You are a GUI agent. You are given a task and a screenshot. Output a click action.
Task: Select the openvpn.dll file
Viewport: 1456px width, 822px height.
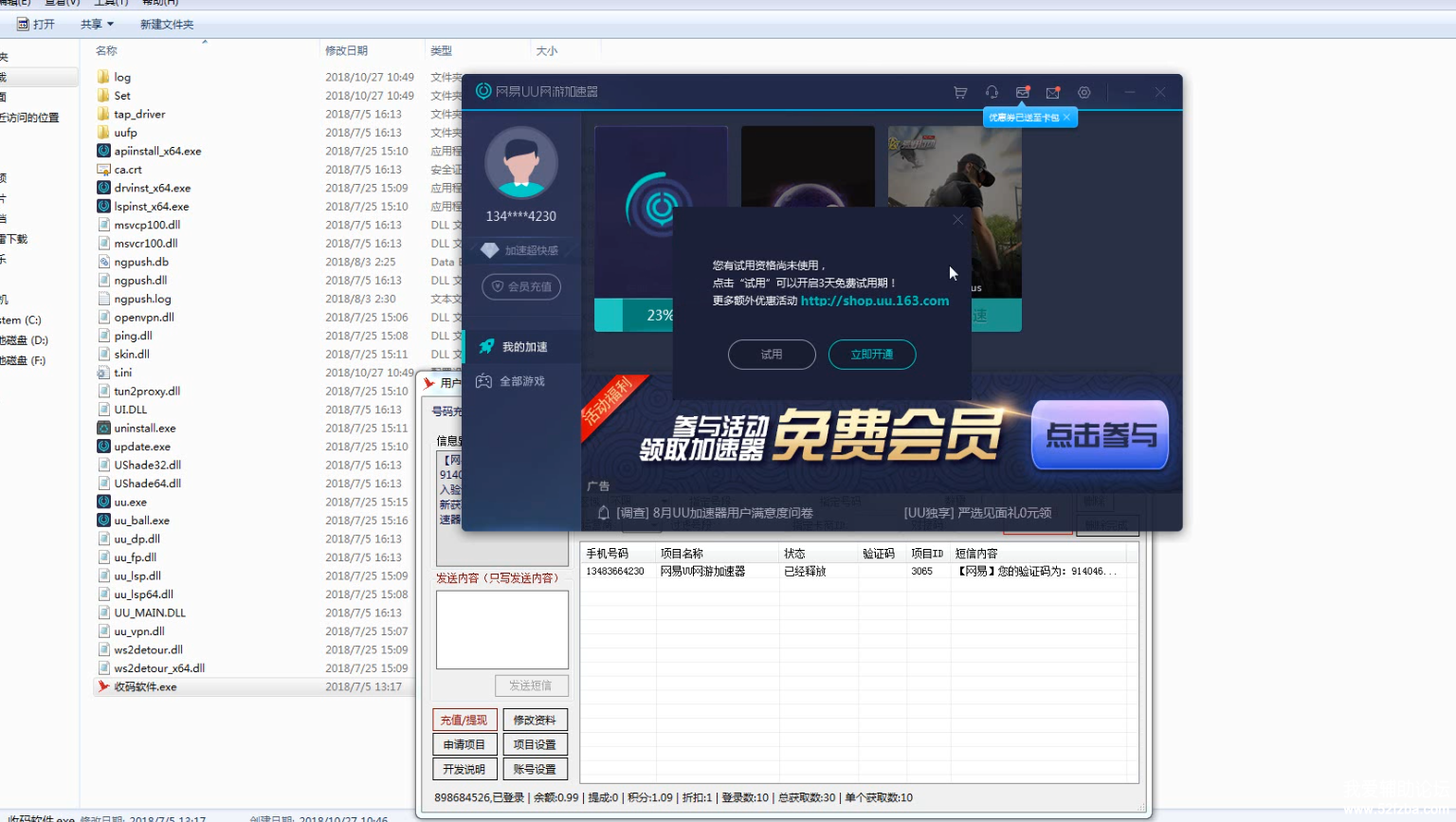coord(144,318)
